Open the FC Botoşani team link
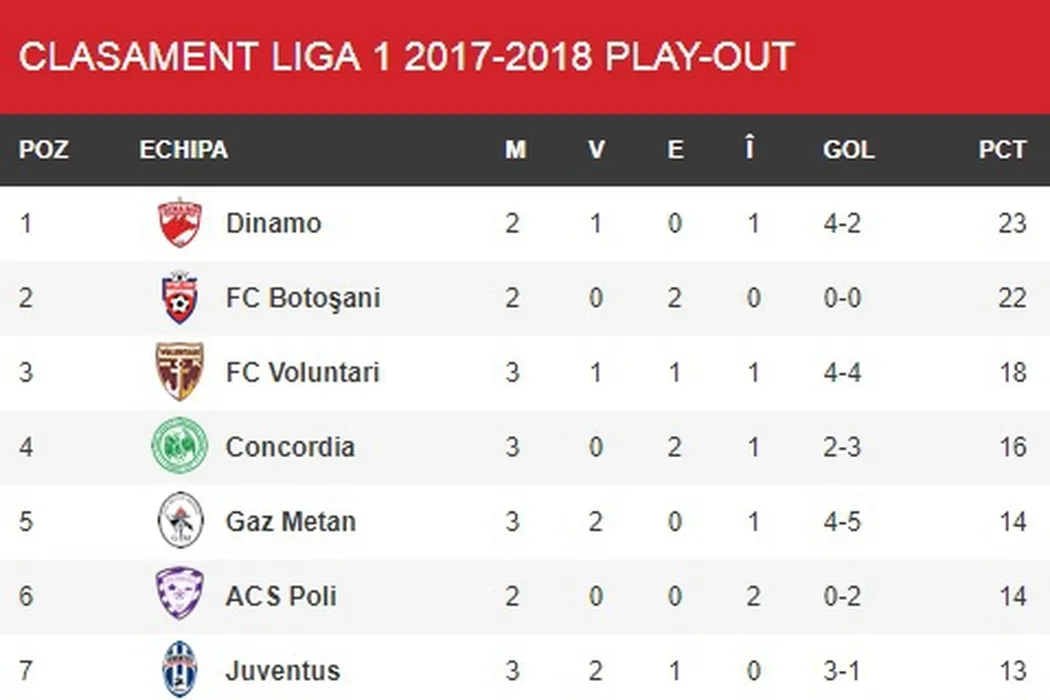 tap(302, 297)
